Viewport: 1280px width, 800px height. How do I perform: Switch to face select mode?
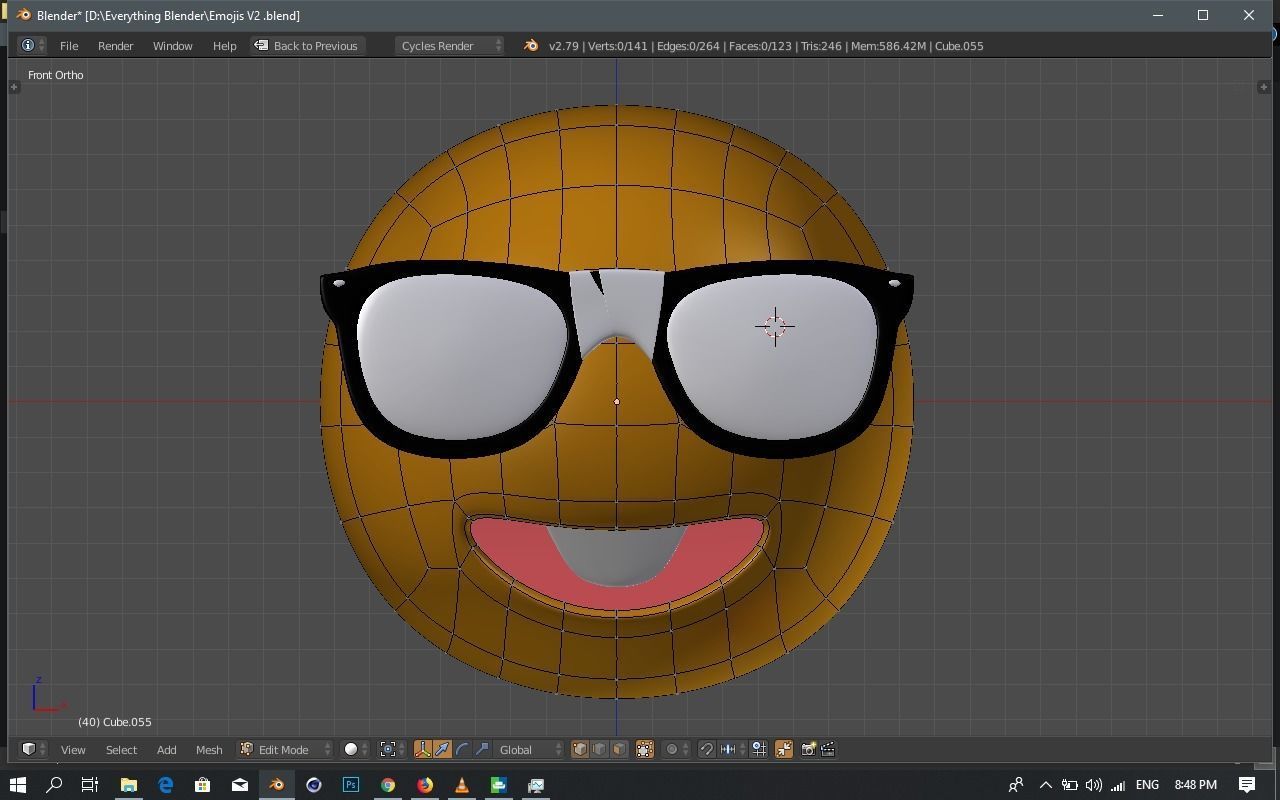[x=620, y=749]
